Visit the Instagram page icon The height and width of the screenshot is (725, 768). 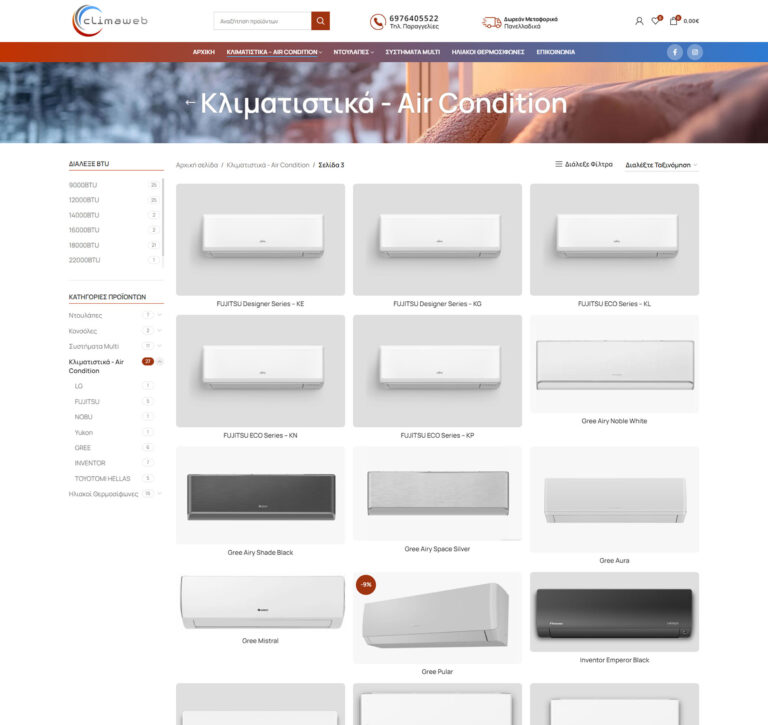(695, 52)
